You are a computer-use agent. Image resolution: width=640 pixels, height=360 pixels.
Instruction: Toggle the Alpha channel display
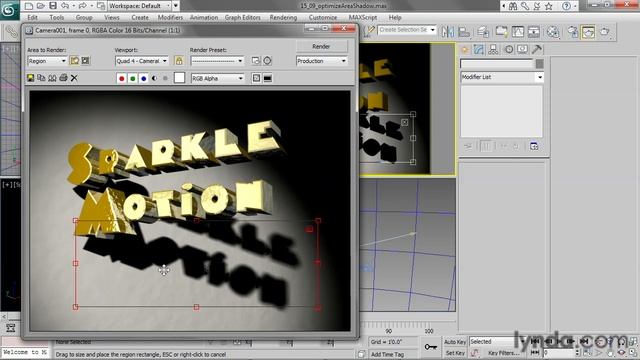(154, 78)
